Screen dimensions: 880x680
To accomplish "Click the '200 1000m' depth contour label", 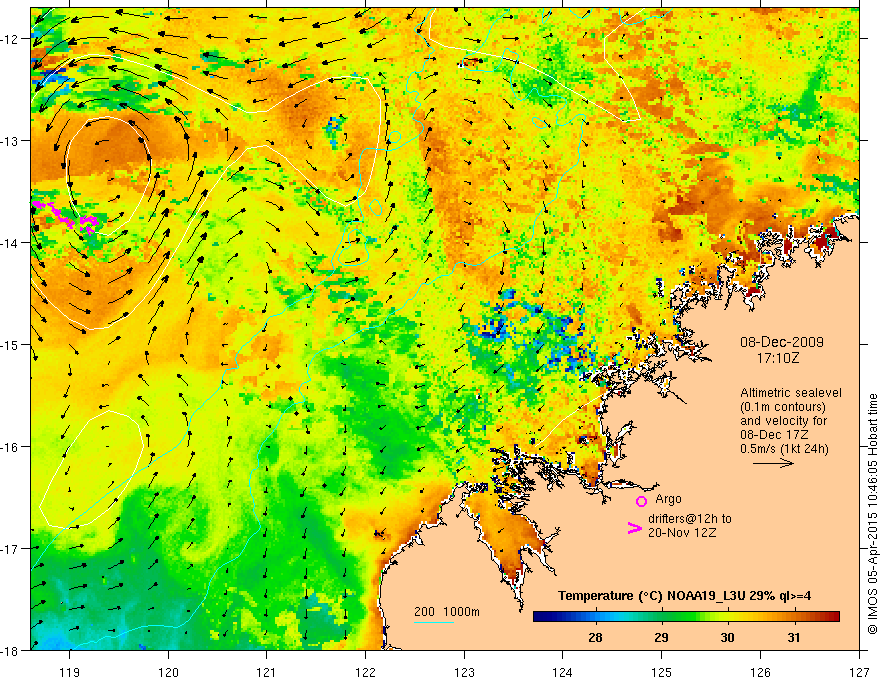I will pyautogui.click(x=447, y=612).
